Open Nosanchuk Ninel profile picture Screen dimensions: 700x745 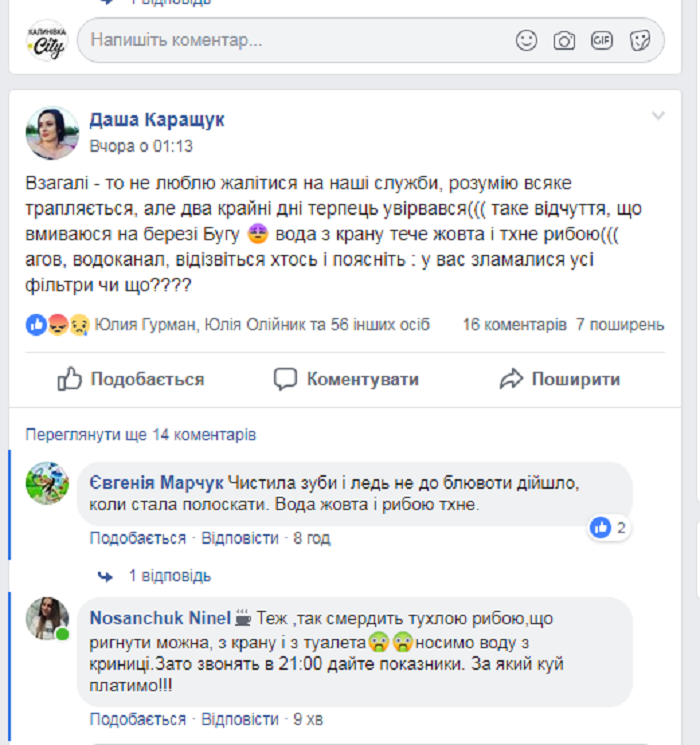pyautogui.click(x=47, y=619)
